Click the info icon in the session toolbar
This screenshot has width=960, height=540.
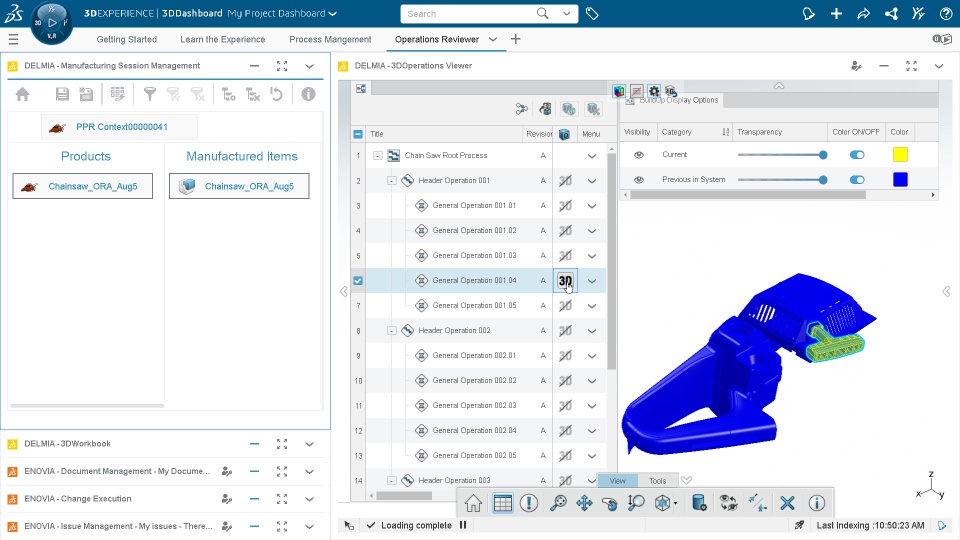pyautogui.click(x=309, y=94)
